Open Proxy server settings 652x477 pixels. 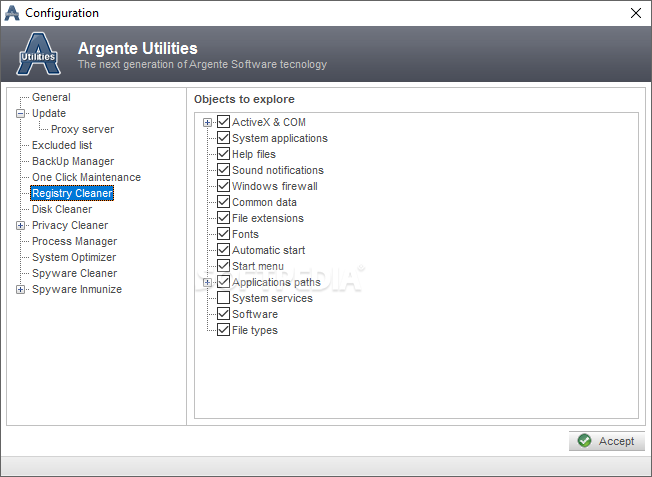tap(82, 129)
